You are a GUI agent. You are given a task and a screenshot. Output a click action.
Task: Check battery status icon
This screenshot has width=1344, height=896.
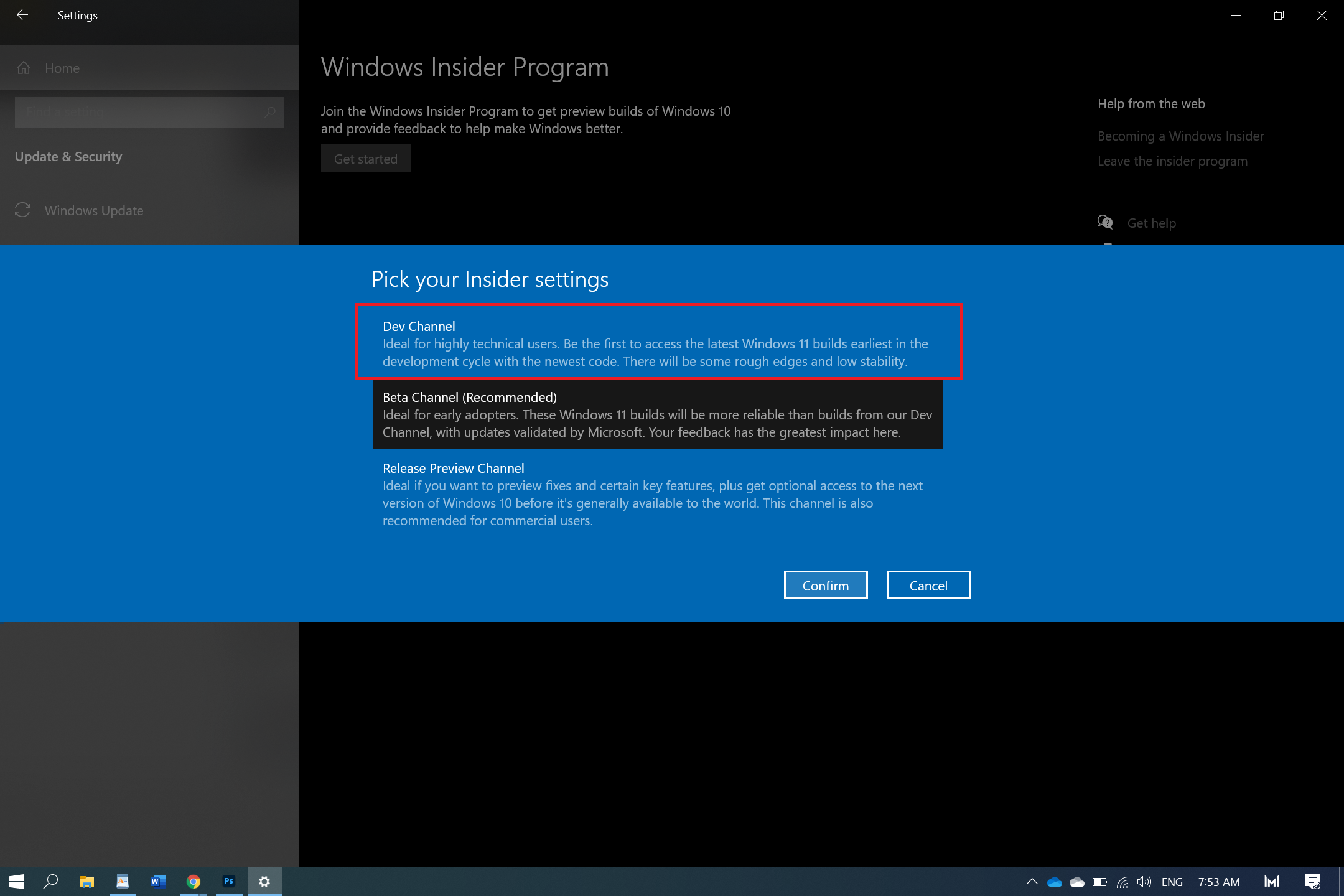1099,882
